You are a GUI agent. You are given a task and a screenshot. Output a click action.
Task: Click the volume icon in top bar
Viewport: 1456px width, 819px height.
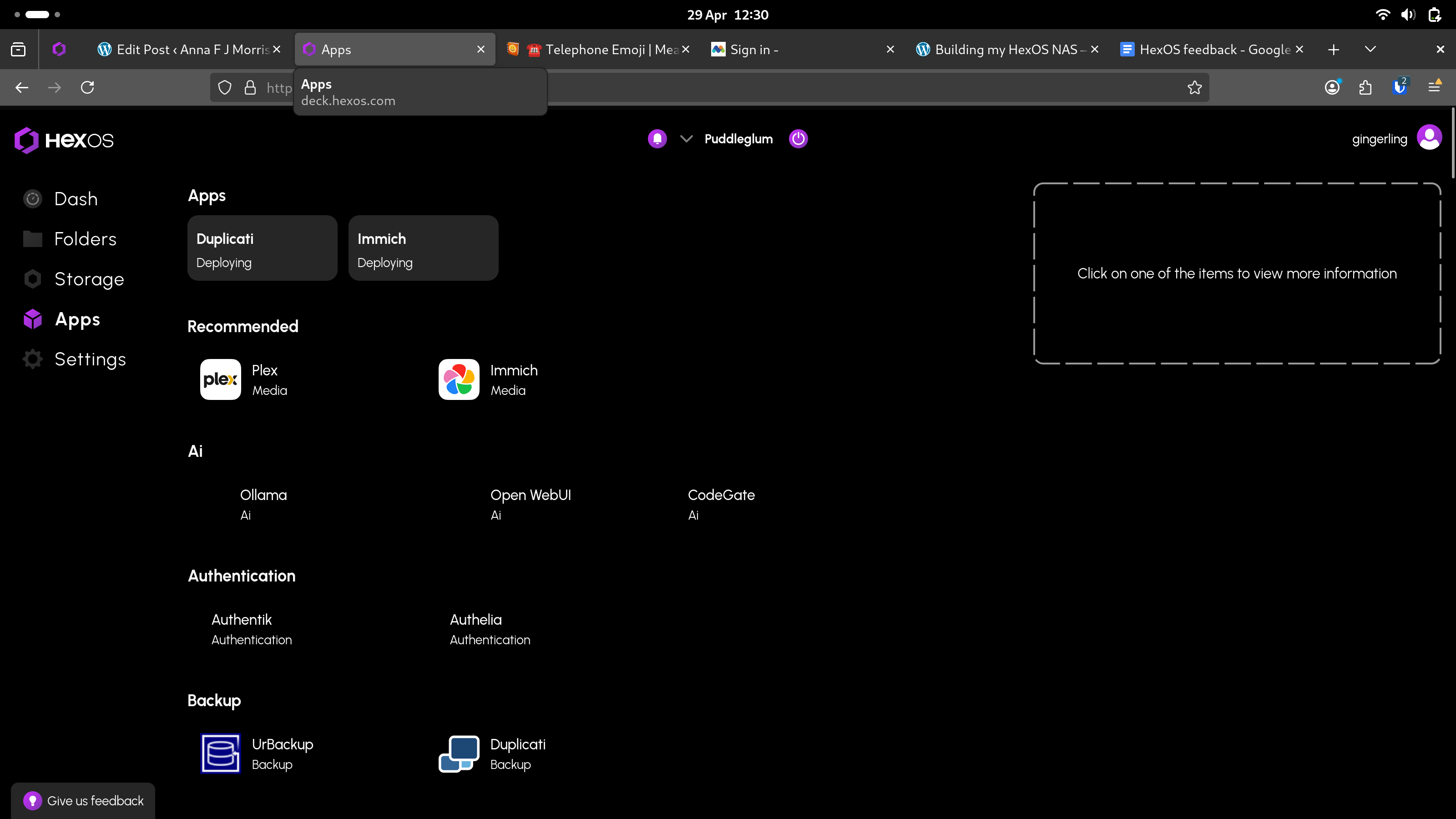1408,15
